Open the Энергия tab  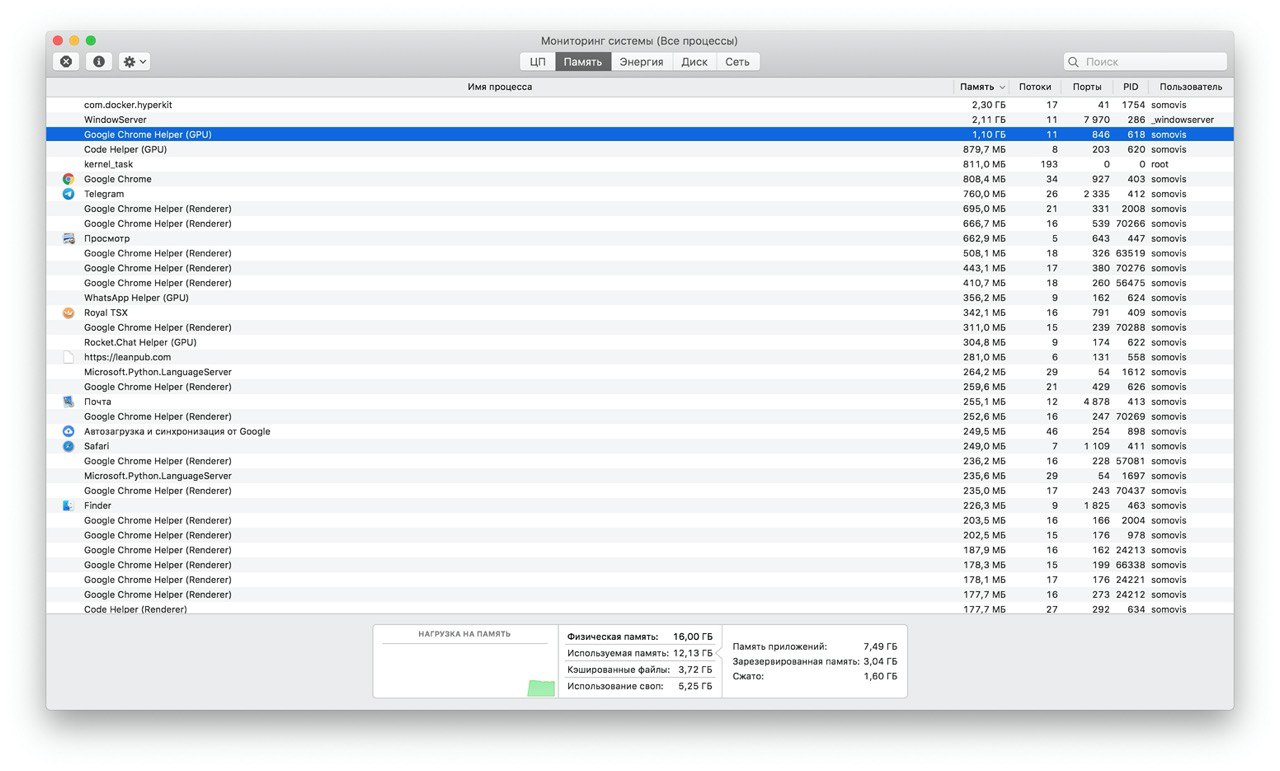pos(641,62)
